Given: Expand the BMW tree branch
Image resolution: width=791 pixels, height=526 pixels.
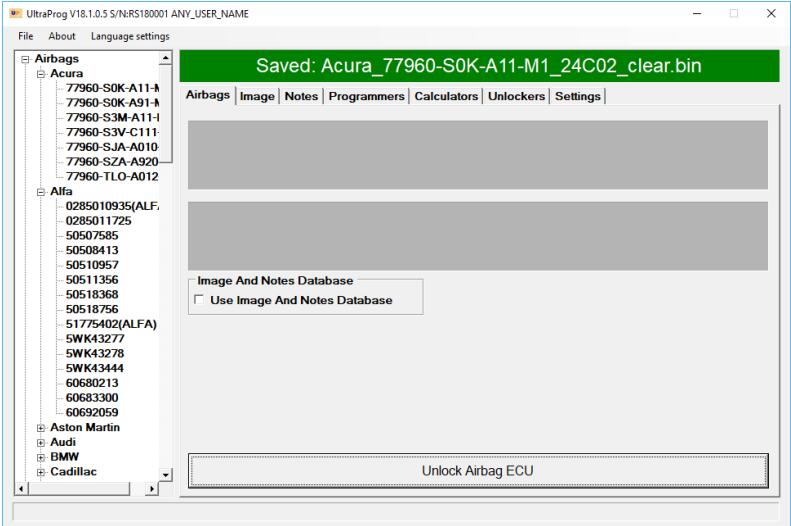Looking at the screenshot, I should 41,457.
